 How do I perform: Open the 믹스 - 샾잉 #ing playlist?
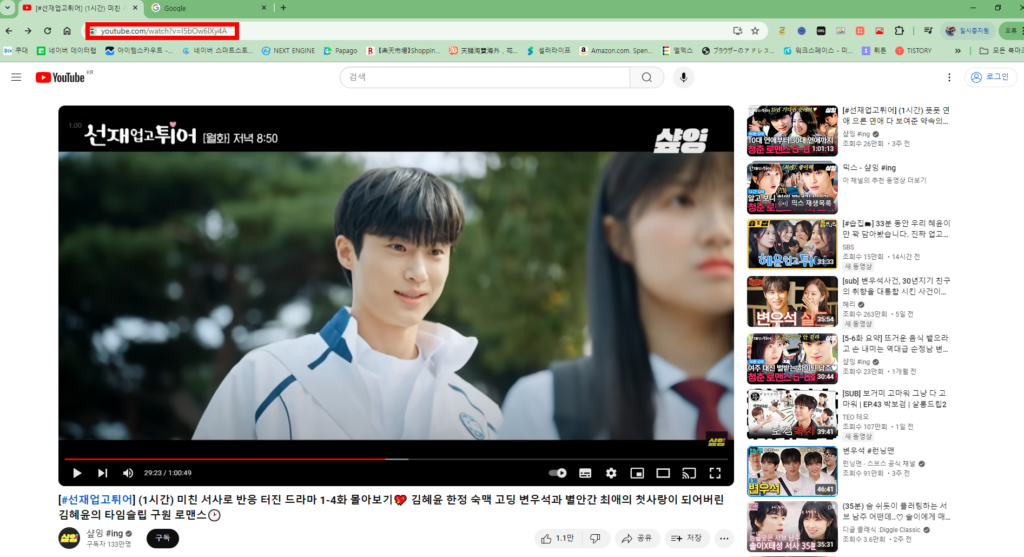click(869, 168)
